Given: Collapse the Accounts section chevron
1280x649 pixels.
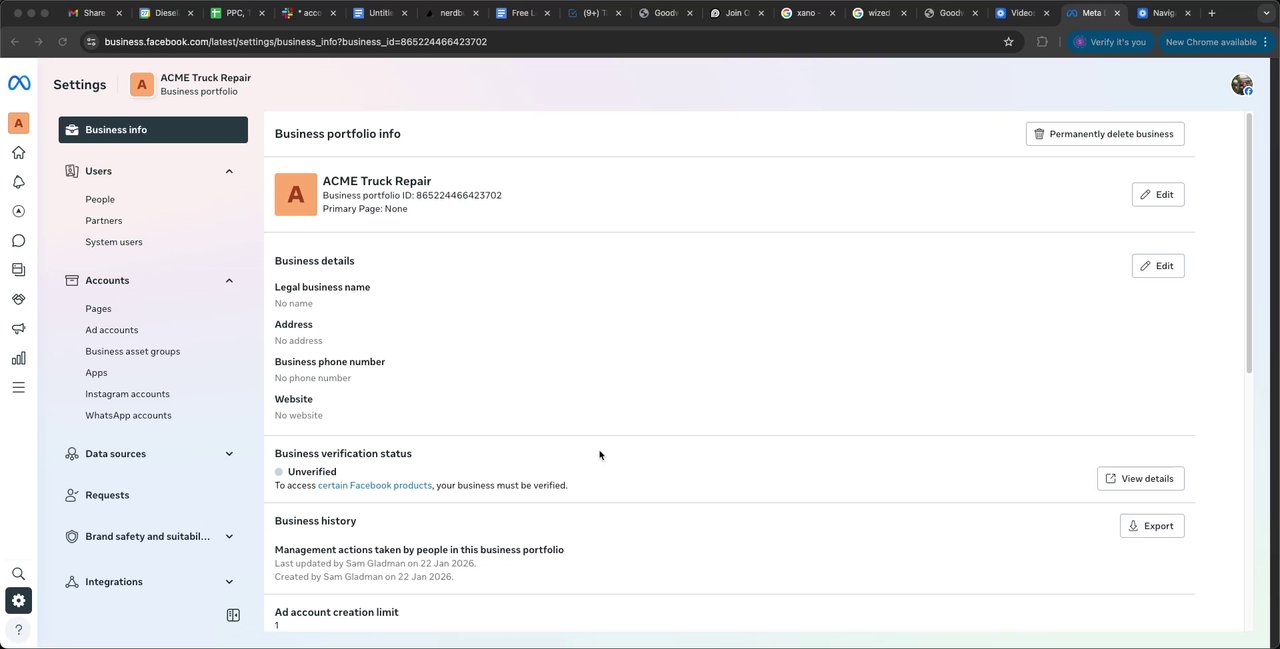Looking at the screenshot, I should pos(229,281).
